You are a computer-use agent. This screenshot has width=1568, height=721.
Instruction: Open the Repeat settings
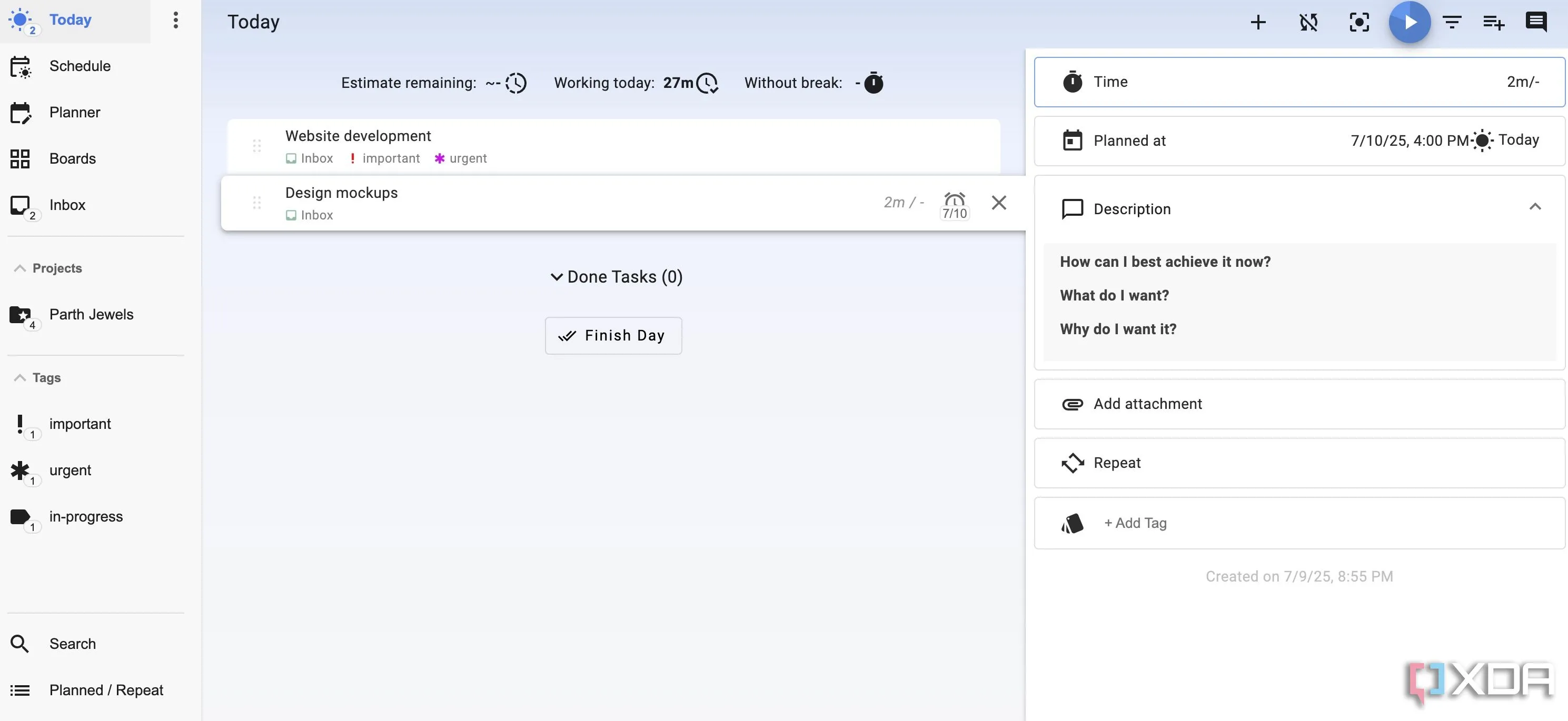click(x=1299, y=463)
